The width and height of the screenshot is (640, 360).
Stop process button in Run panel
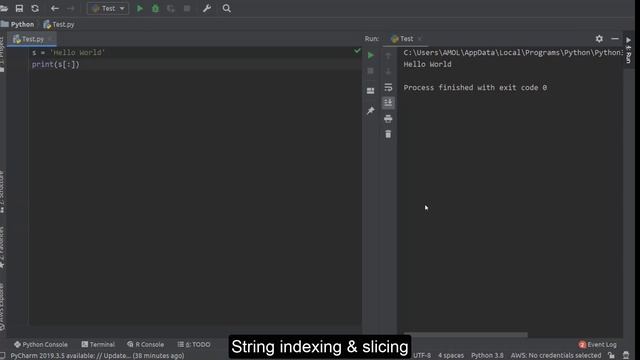(371, 71)
